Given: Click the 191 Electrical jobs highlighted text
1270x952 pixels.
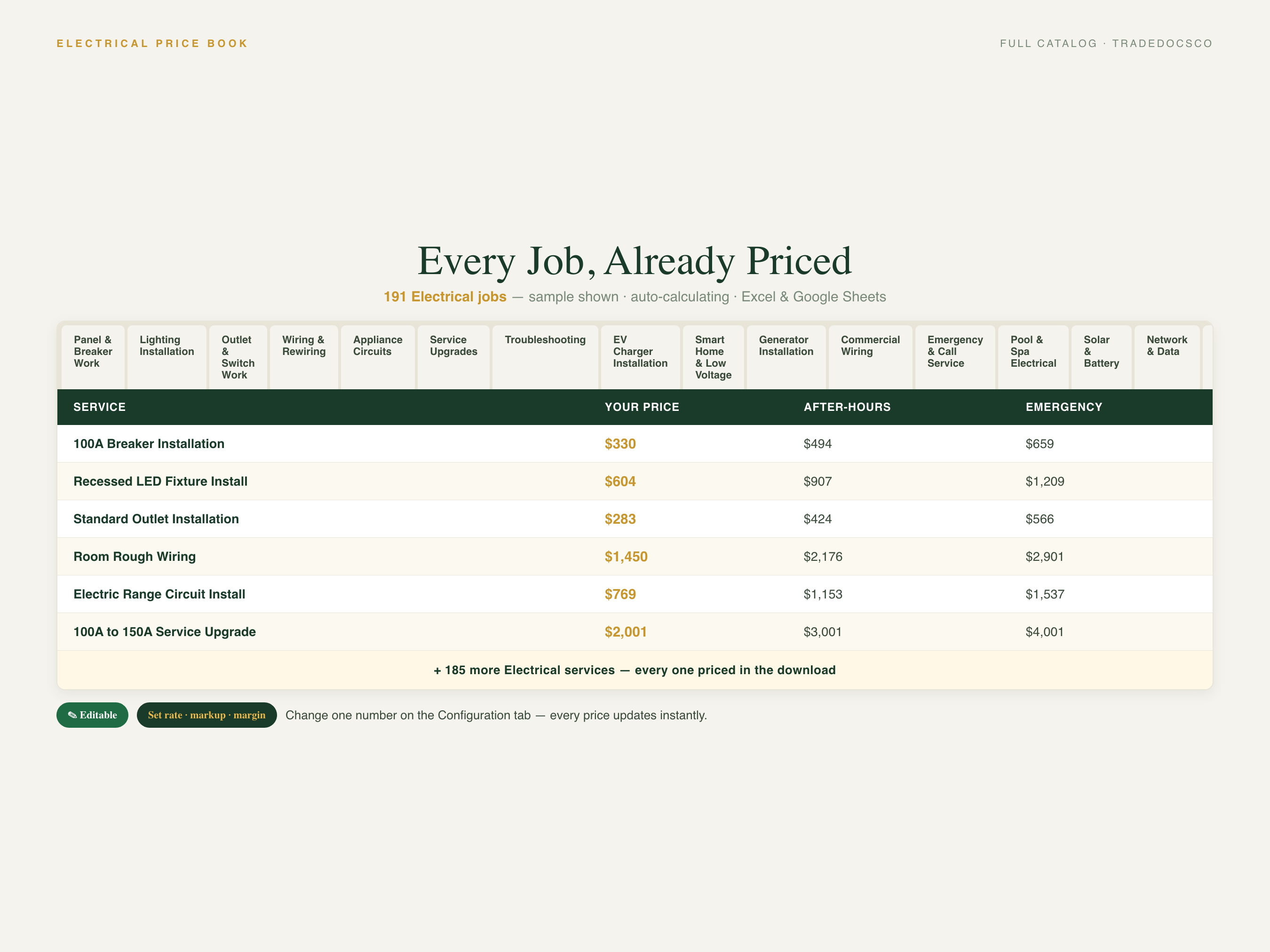Looking at the screenshot, I should (x=445, y=297).
